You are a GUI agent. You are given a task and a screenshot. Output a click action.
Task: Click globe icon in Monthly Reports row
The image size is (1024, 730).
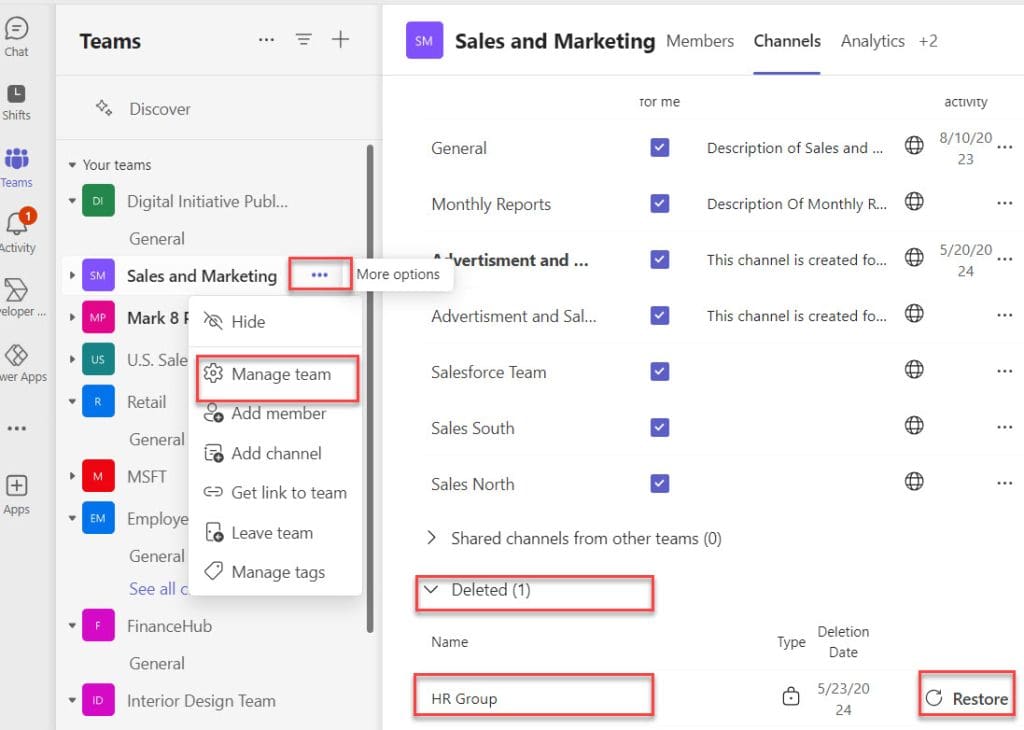click(914, 201)
